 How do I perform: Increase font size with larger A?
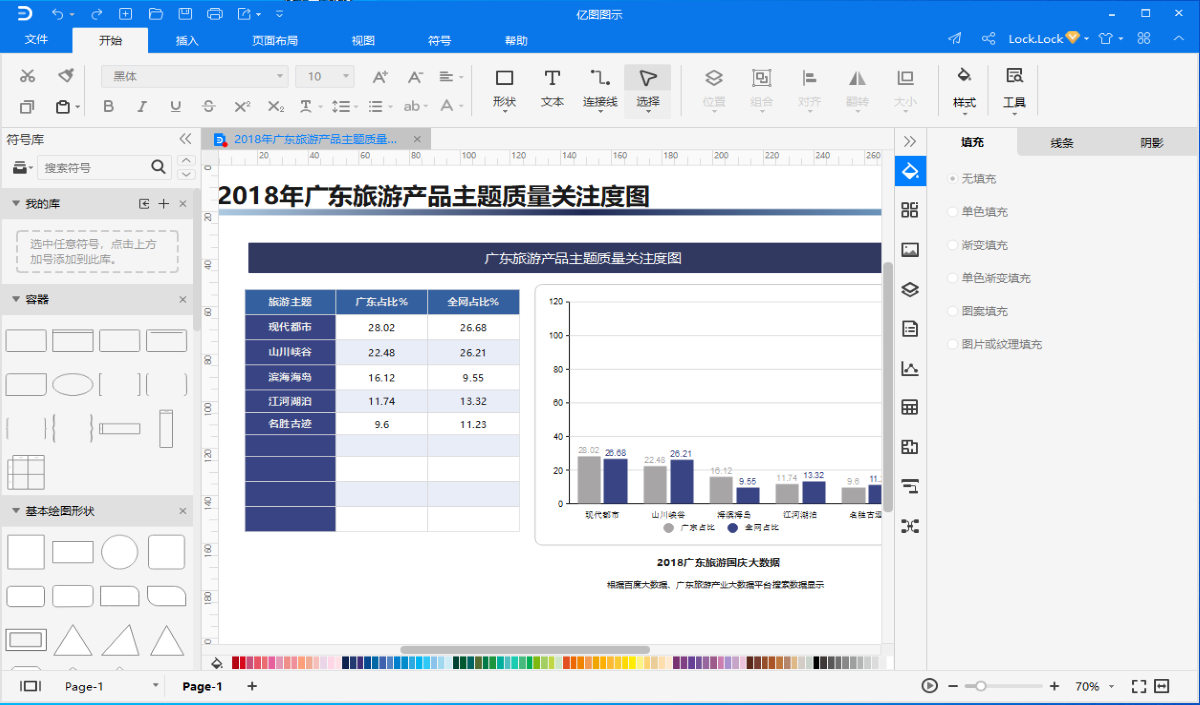click(x=380, y=76)
